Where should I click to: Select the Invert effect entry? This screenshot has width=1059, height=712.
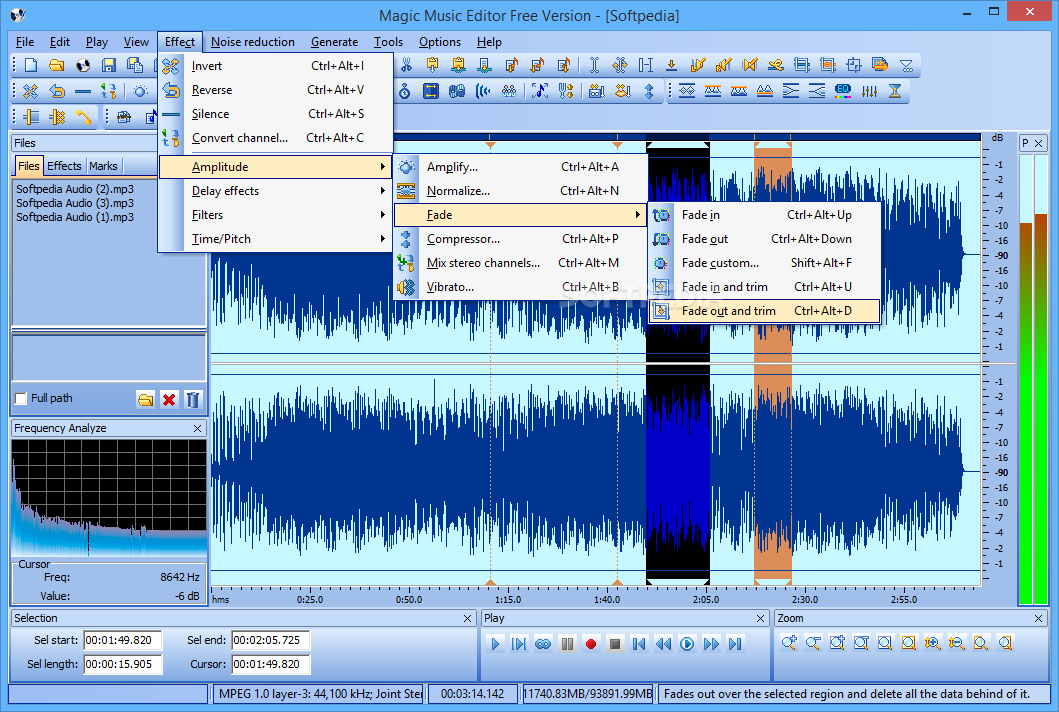pos(276,66)
